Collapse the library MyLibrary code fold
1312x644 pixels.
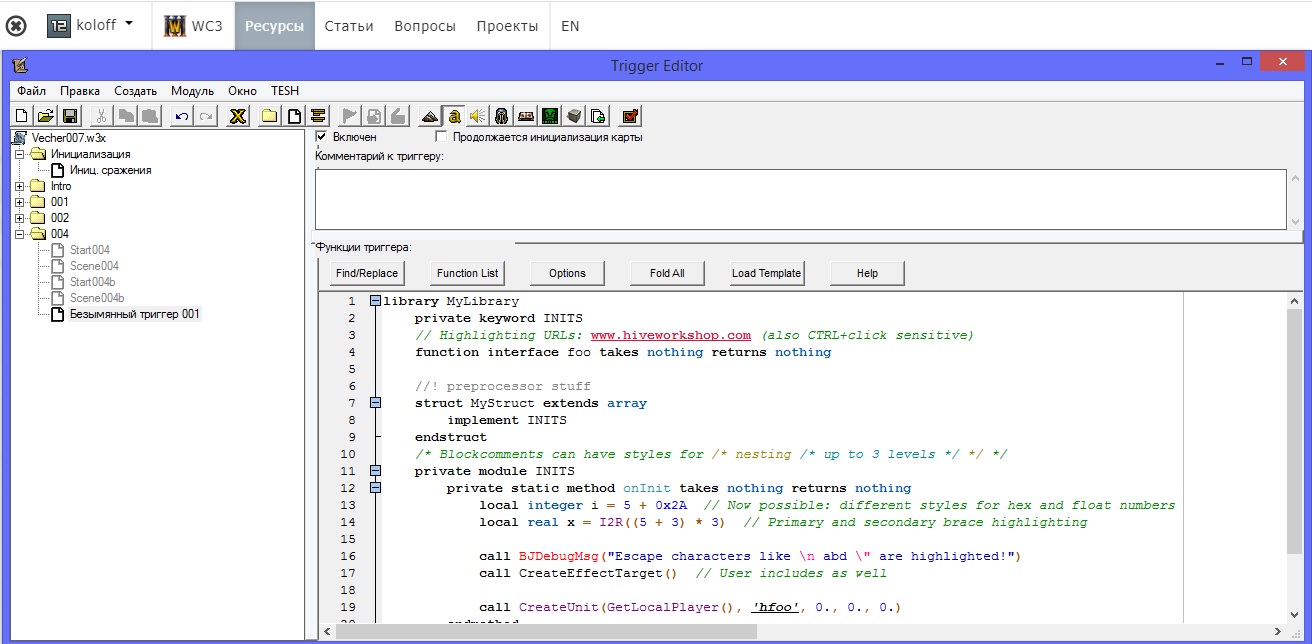tap(375, 301)
